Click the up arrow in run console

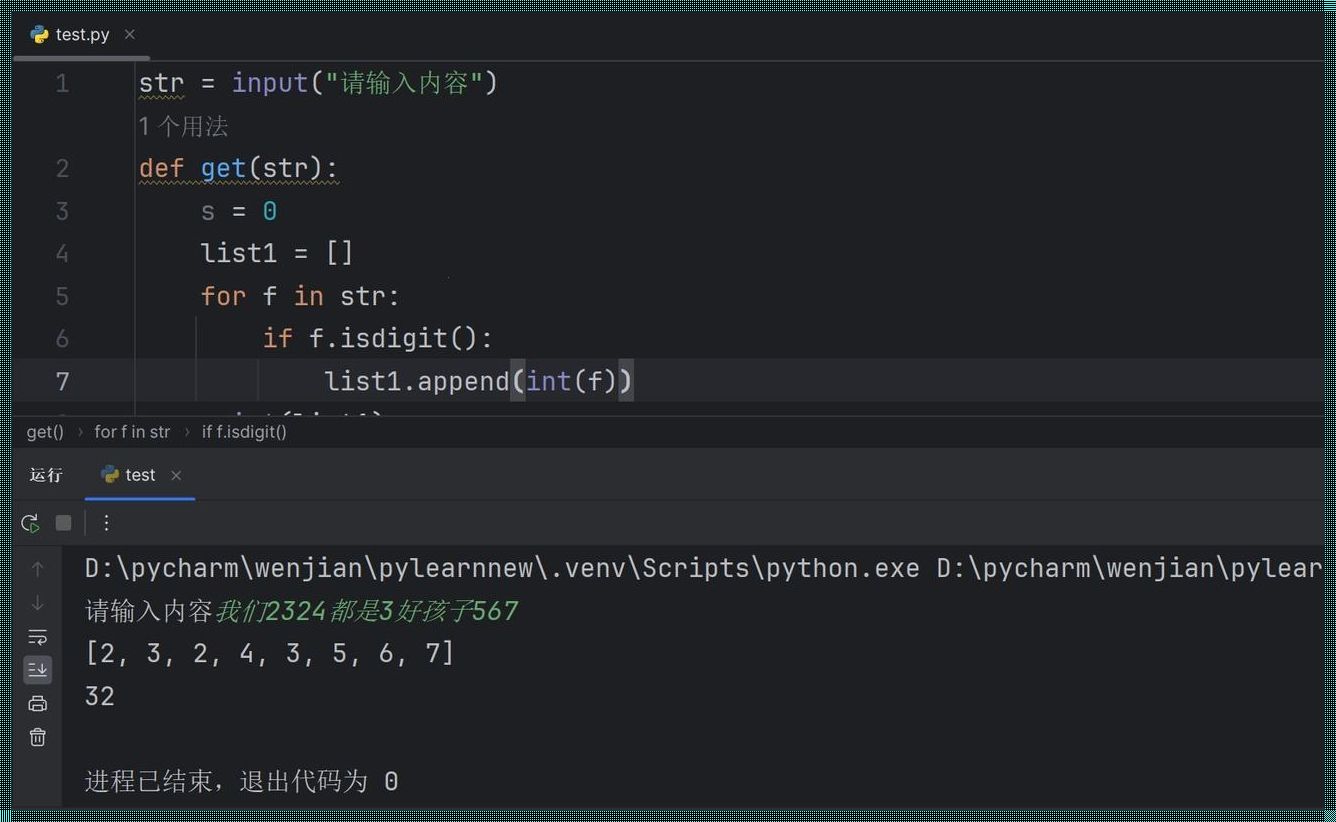tap(37, 569)
